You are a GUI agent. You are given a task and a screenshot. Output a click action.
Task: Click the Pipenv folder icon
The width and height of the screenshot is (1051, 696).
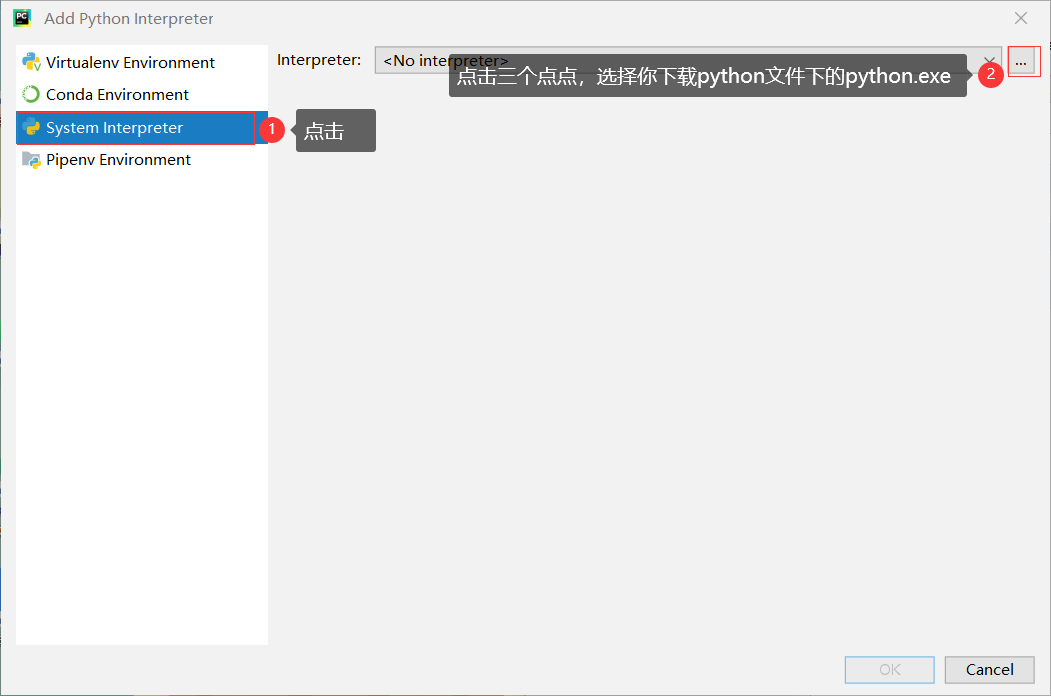coord(32,160)
